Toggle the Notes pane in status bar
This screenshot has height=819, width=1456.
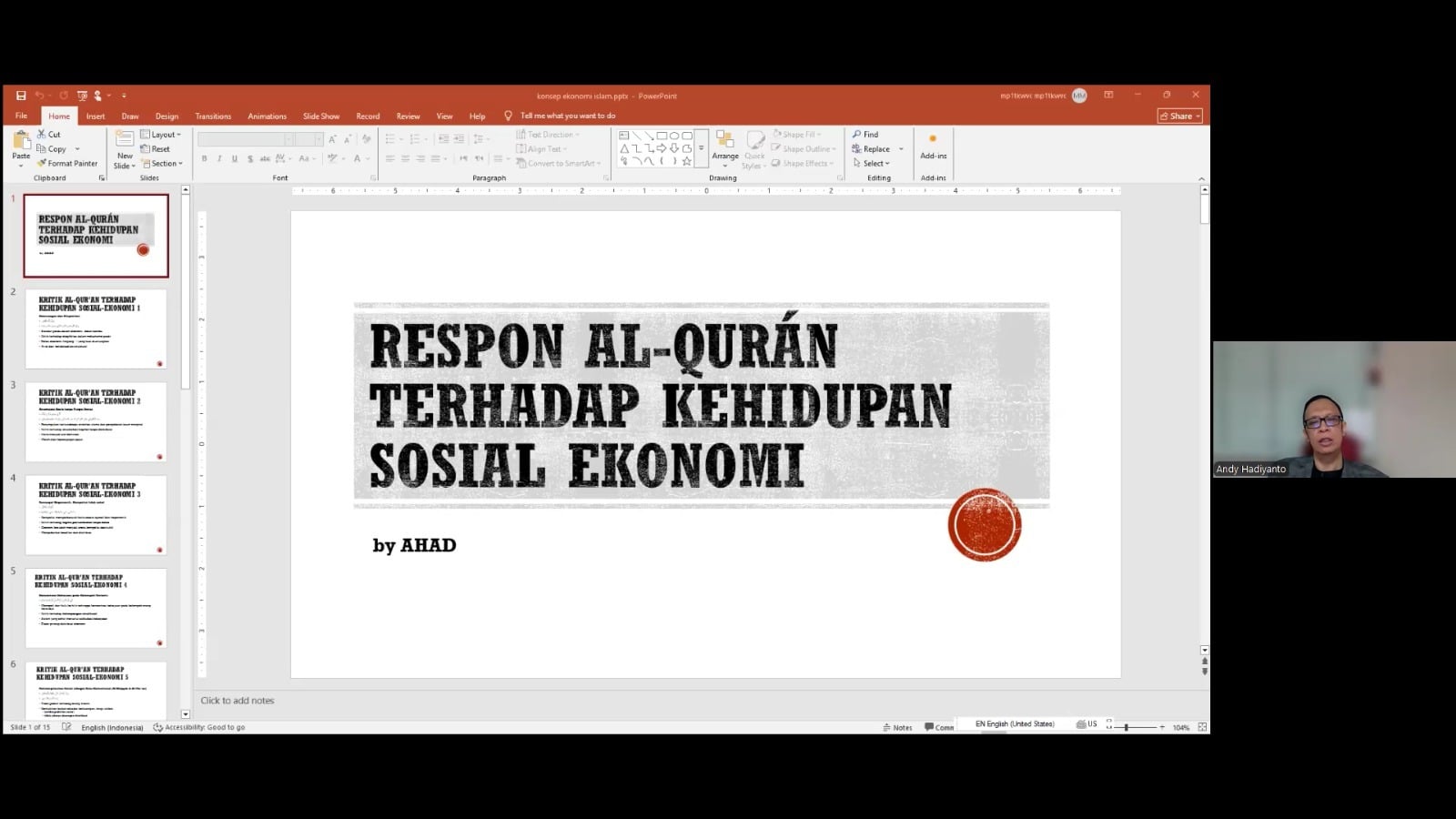[897, 727]
